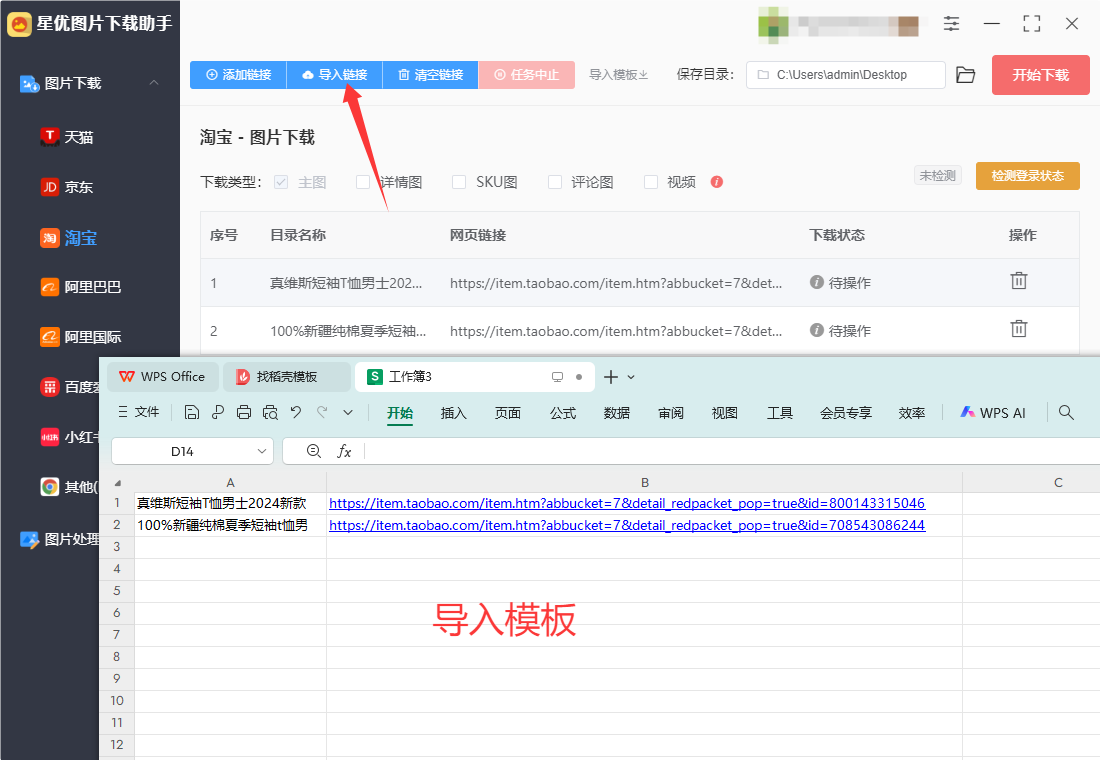Click the spreadsheet formula bar input

(x=732, y=451)
